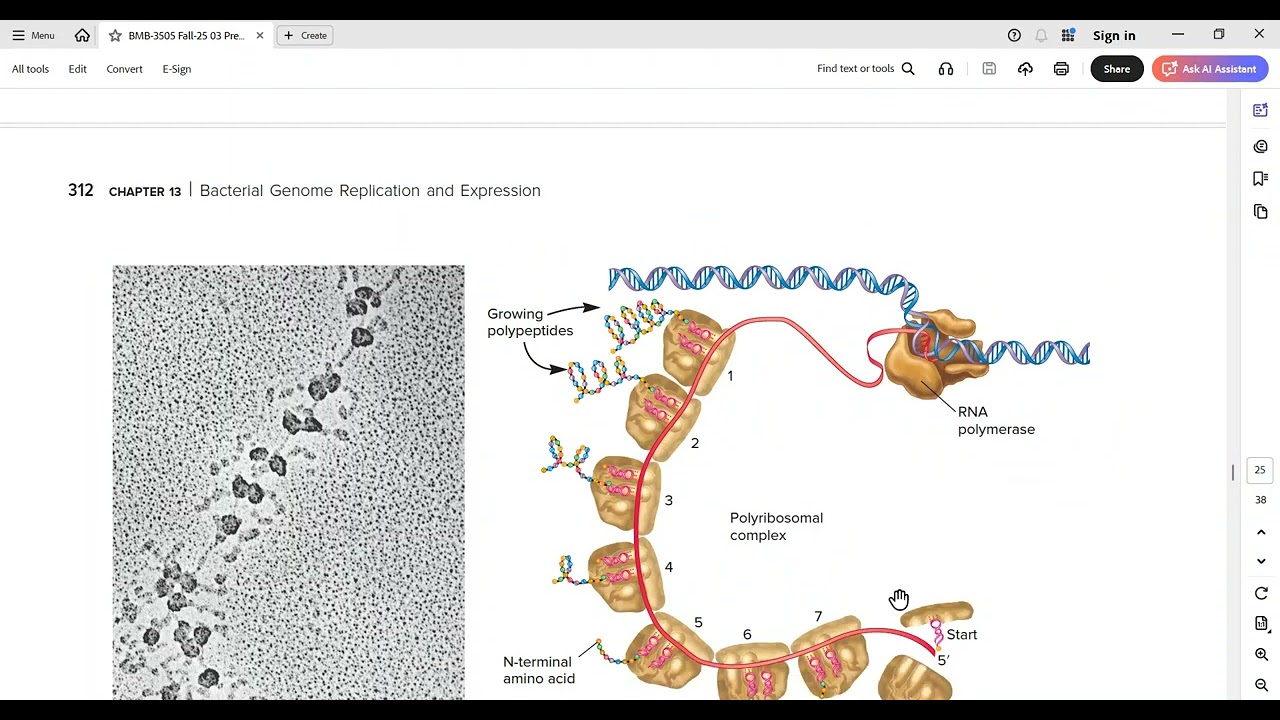
Task: Click Sign in
Action: (1114, 35)
